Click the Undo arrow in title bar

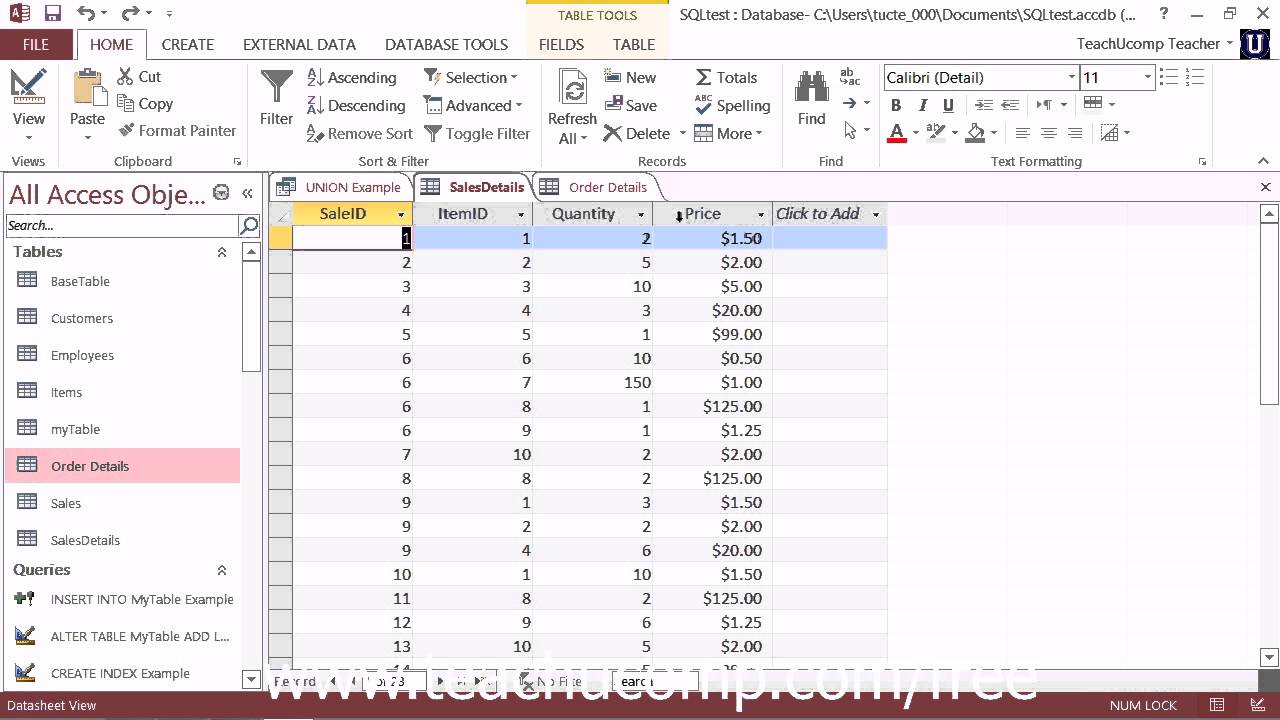[85, 14]
